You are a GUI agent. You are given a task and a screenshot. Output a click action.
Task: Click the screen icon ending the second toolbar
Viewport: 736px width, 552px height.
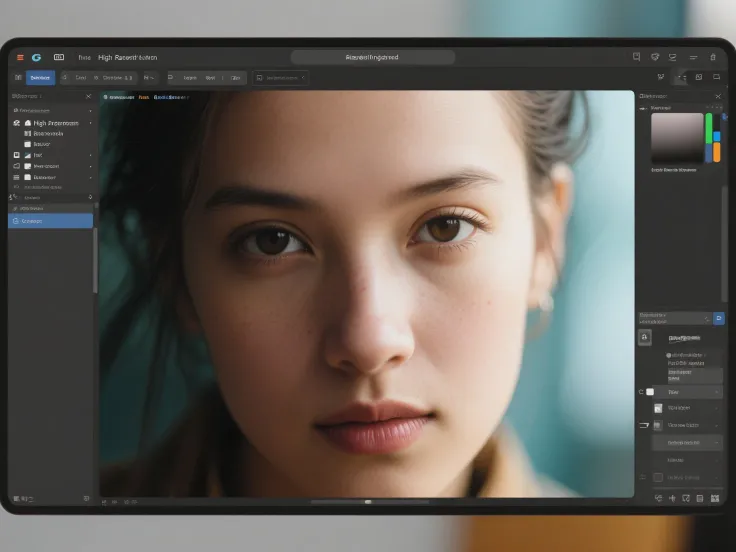[x=717, y=77]
